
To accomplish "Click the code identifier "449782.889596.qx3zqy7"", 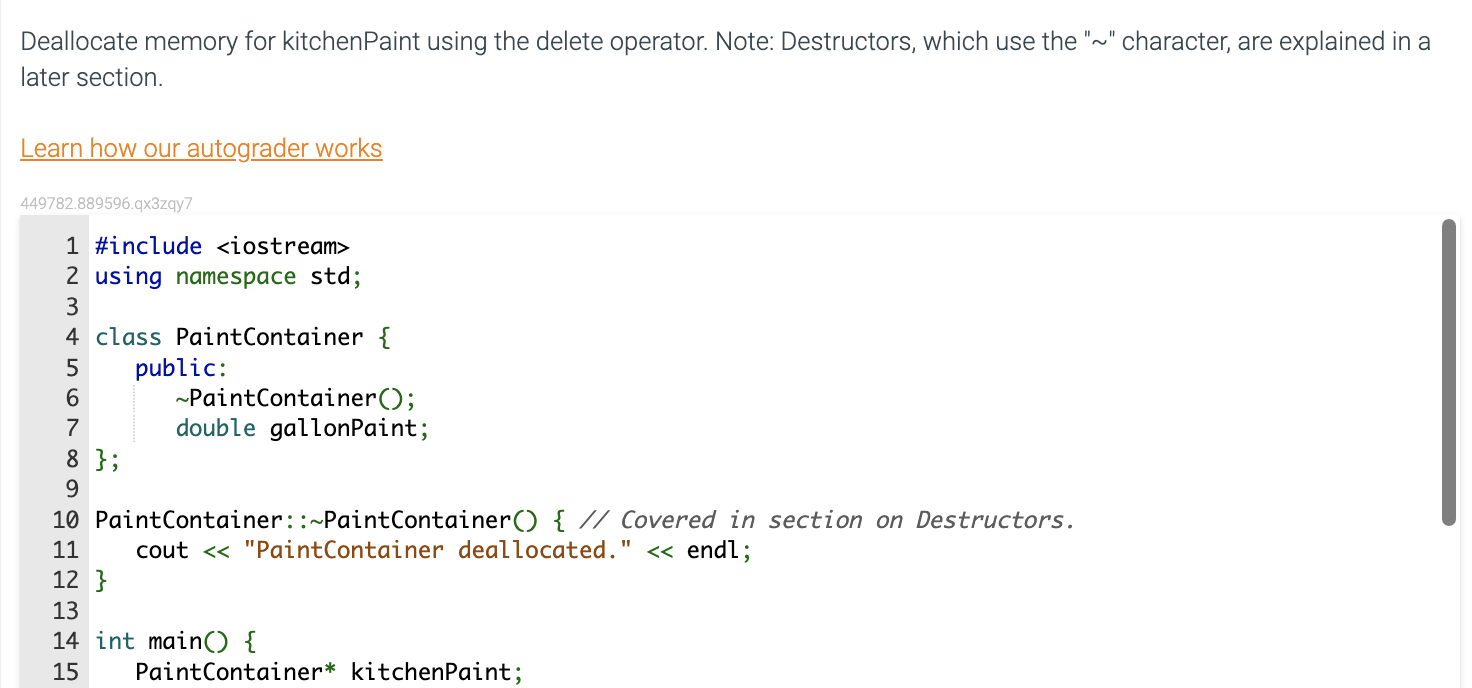I will click(x=105, y=203).
